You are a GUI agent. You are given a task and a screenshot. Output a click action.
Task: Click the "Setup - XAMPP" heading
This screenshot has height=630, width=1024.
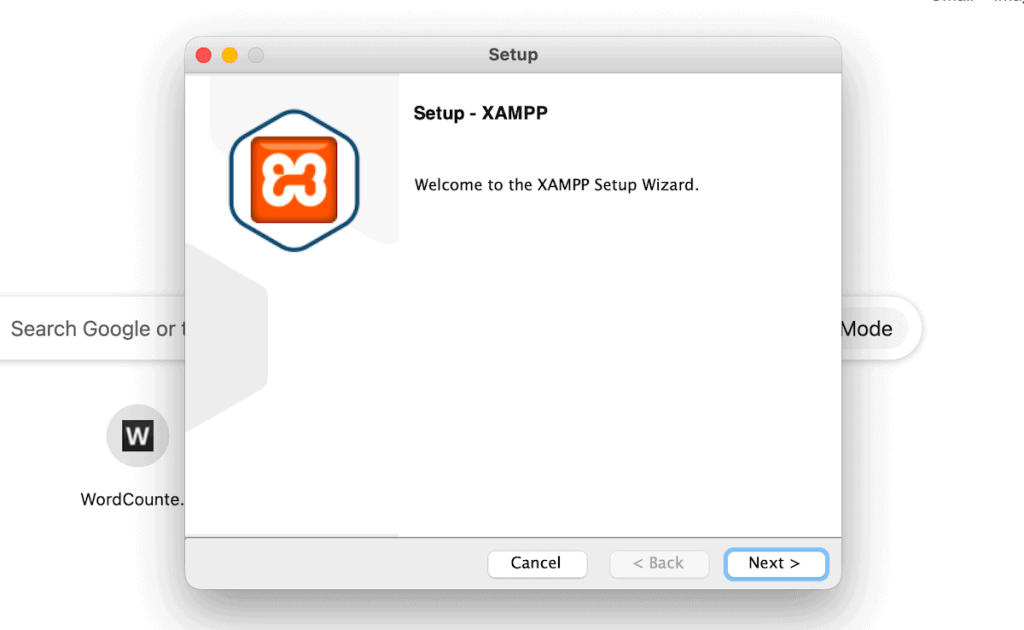point(481,113)
